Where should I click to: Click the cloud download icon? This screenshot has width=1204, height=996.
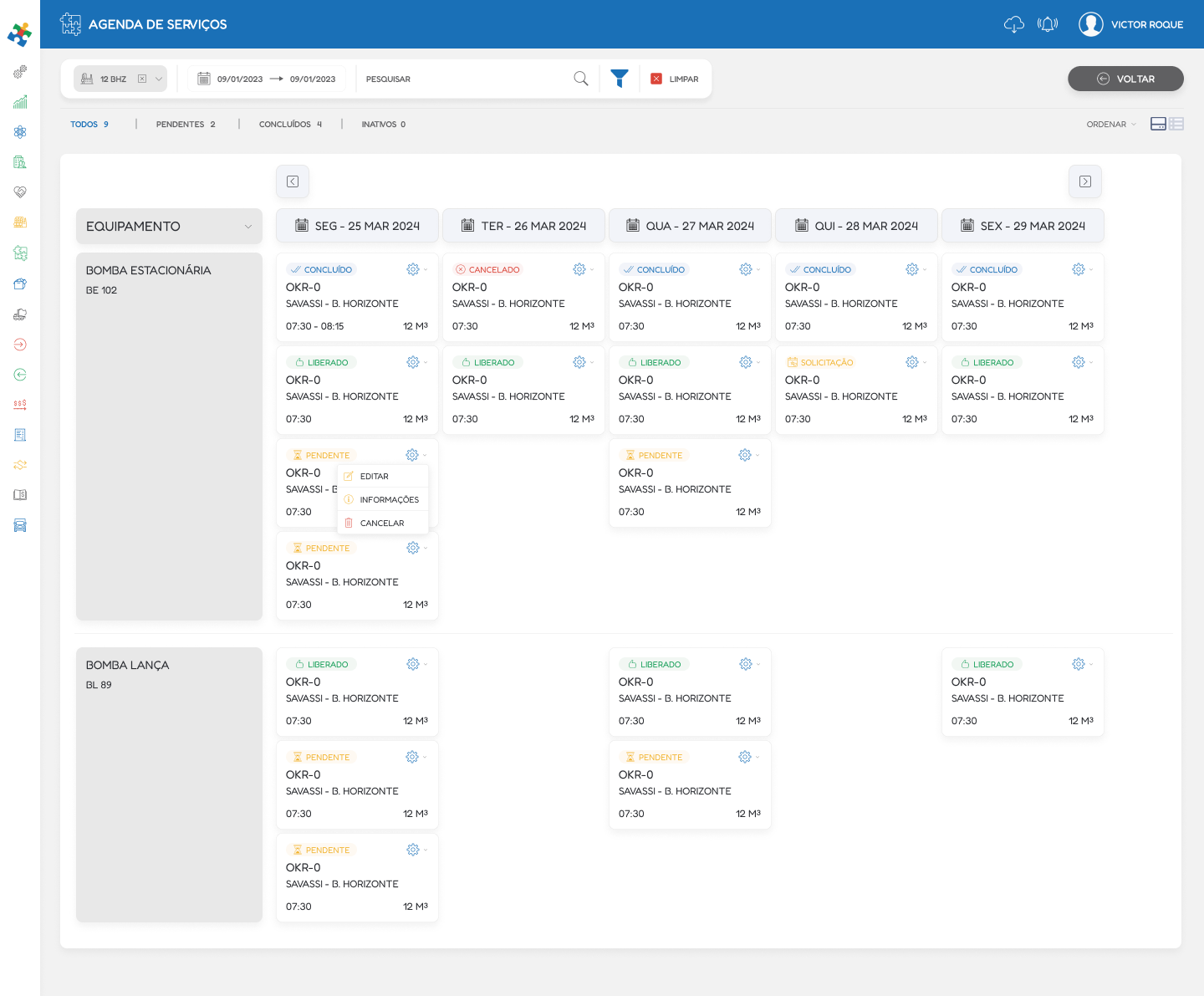1013,24
